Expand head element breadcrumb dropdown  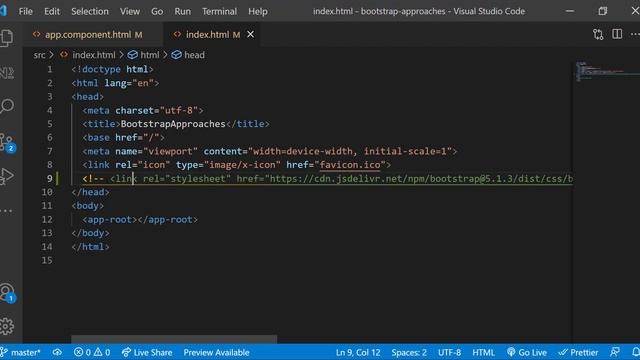[188, 55]
